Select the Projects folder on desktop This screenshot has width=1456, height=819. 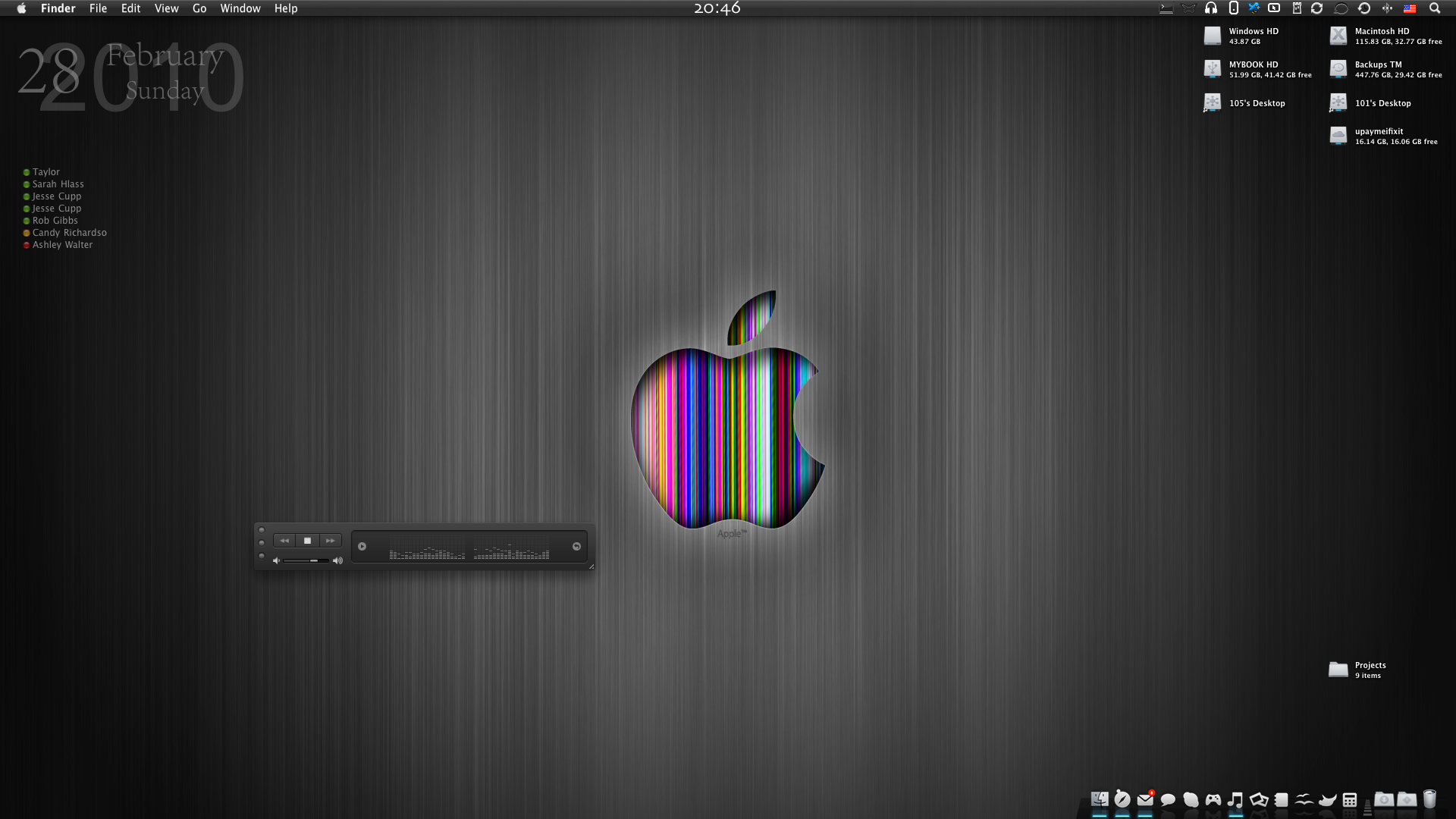(1338, 670)
